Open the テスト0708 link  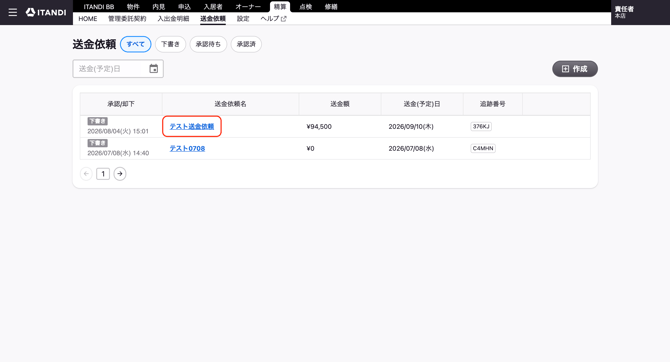coord(187,148)
